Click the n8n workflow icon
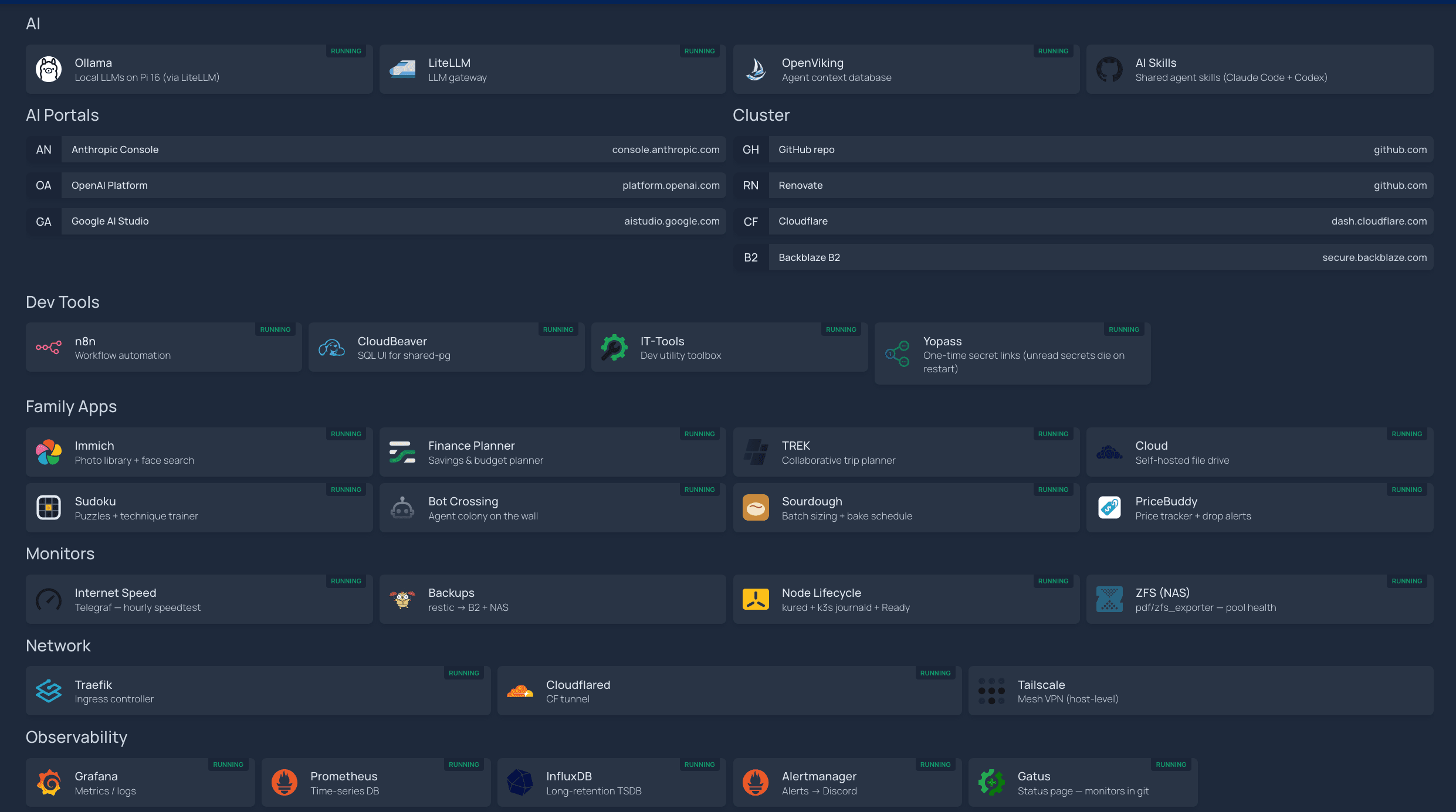The width and height of the screenshot is (1456, 812). 49,348
